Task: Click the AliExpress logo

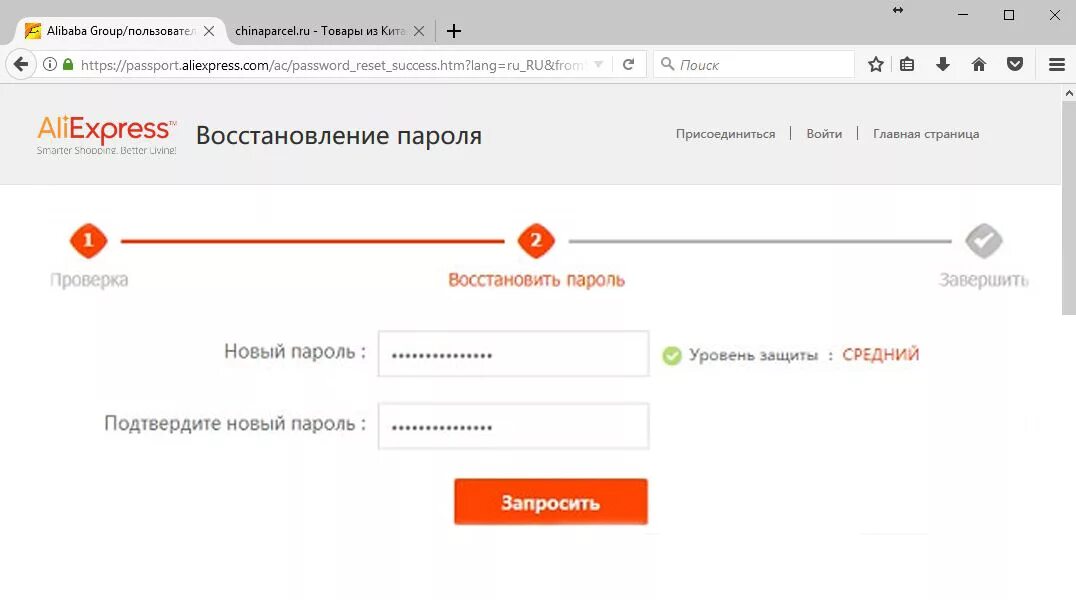Action: (x=106, y=135)
